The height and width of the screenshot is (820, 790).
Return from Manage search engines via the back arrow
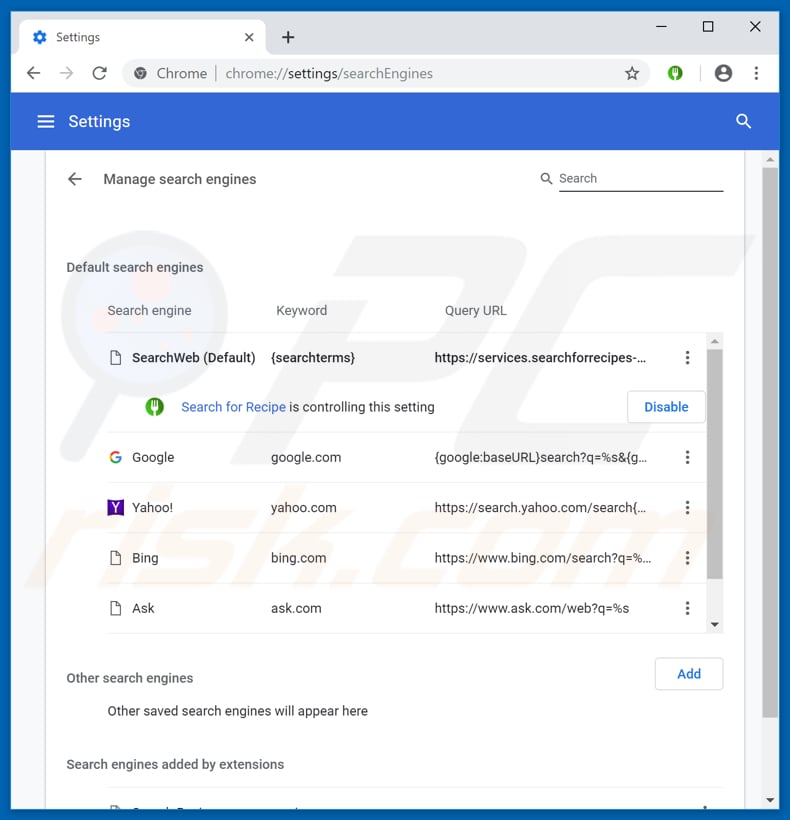point(75,179)
